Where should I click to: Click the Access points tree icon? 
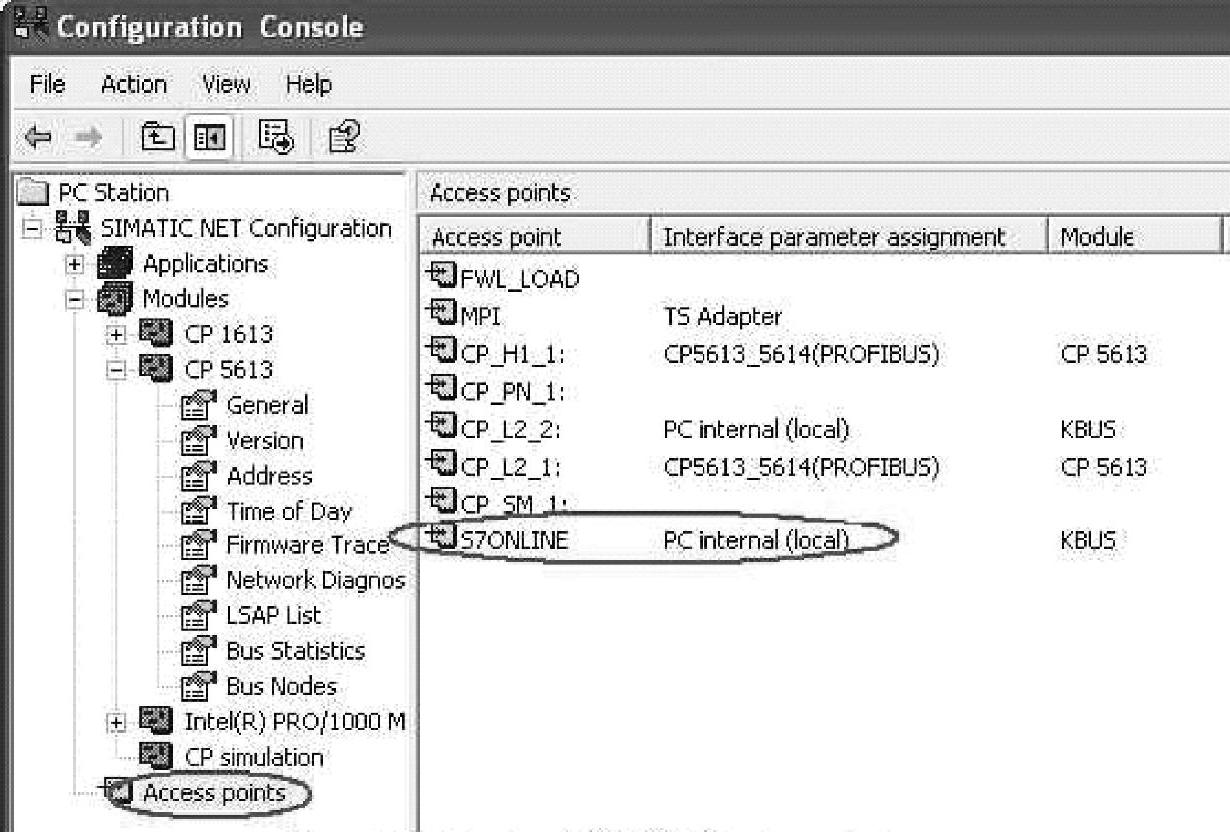[119, 793]
